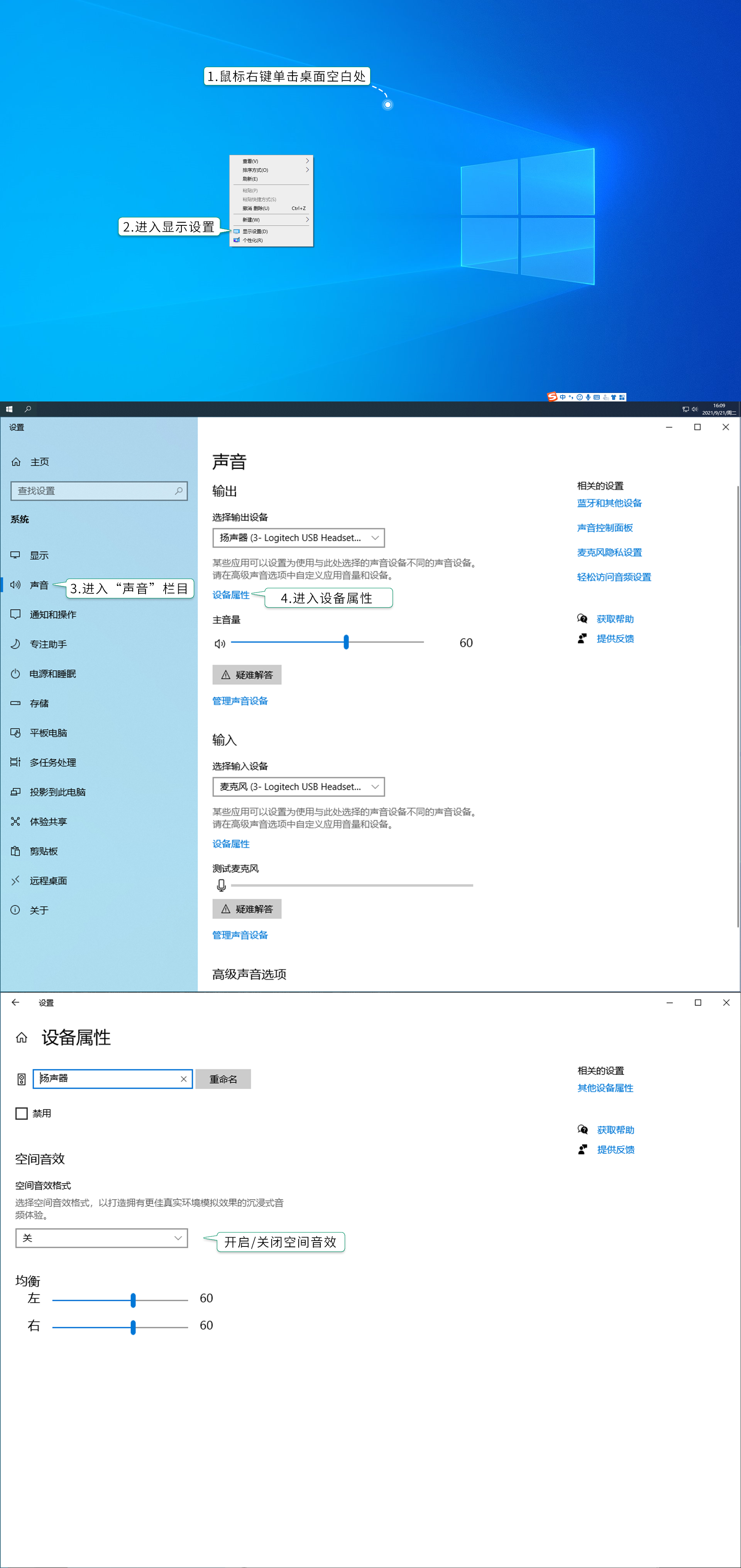Click the speaker device icon left of name field

(x=21, y=1079)
